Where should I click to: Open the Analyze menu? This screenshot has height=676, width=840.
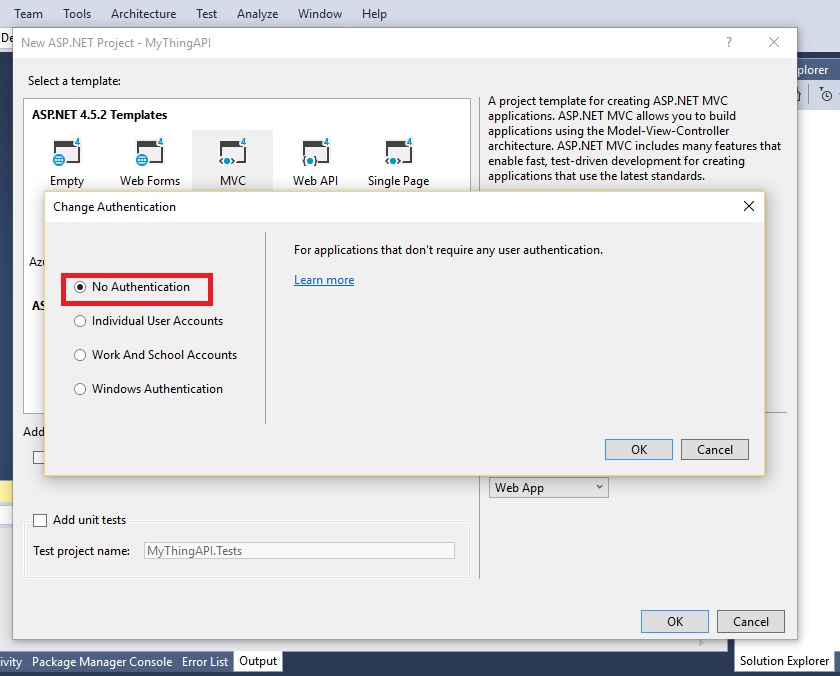258,14
